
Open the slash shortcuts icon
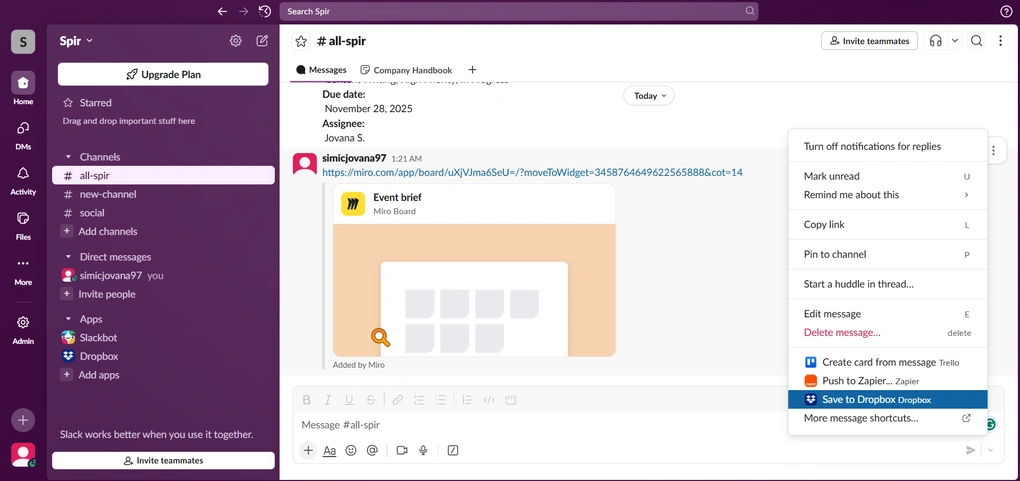pyautogui.click(x=453, y=450)
